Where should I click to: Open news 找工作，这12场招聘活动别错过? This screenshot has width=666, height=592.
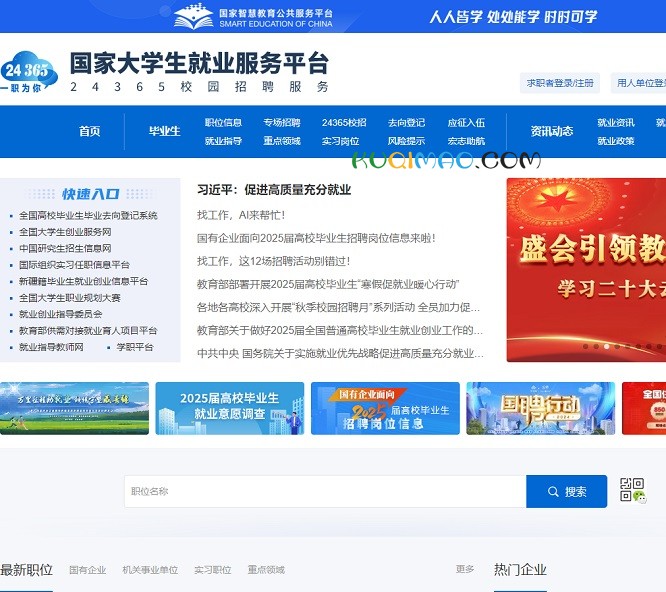point(274,261)
